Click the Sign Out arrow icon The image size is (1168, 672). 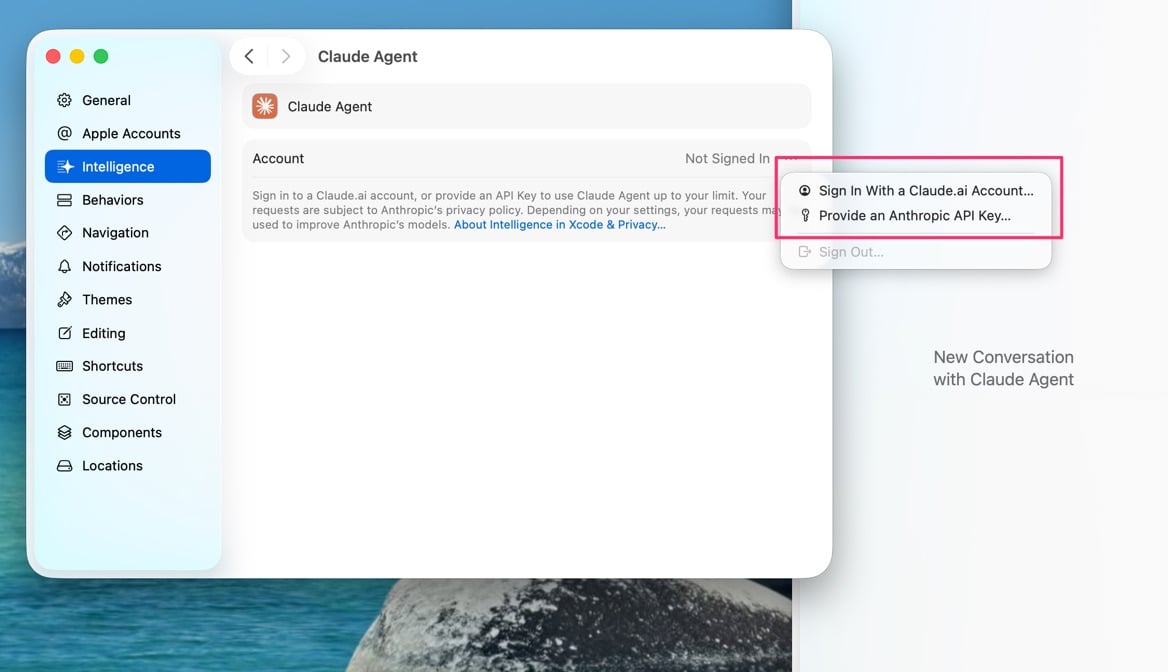[804, 252]
